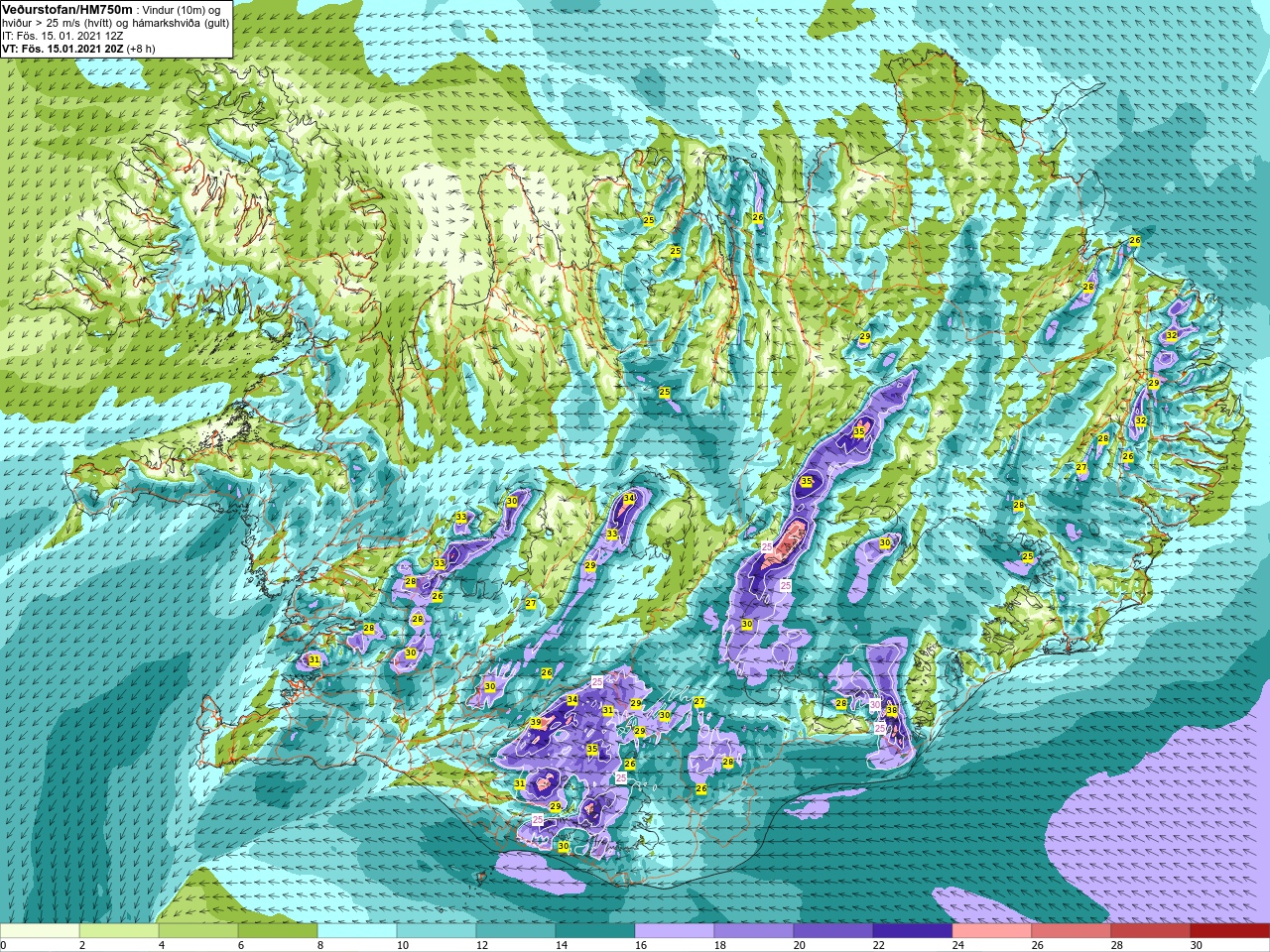Click the legend tick value 14
The image size is (1270, 952).
[x=561, y=945]
